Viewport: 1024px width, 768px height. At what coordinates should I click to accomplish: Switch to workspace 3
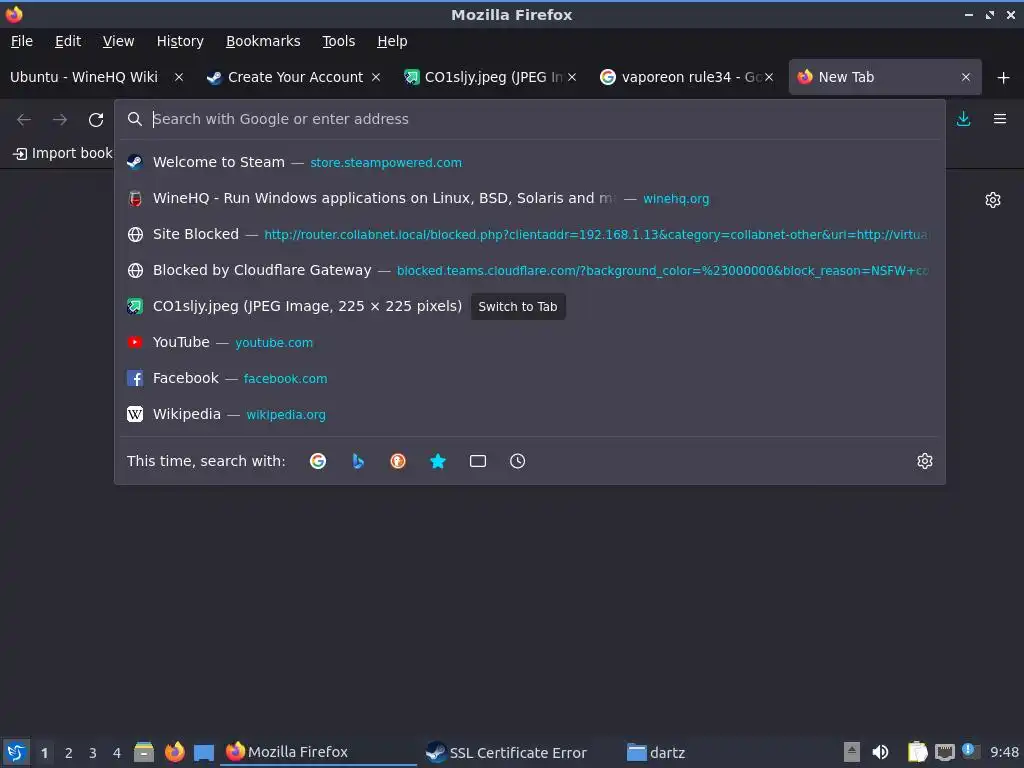(93, 753)
